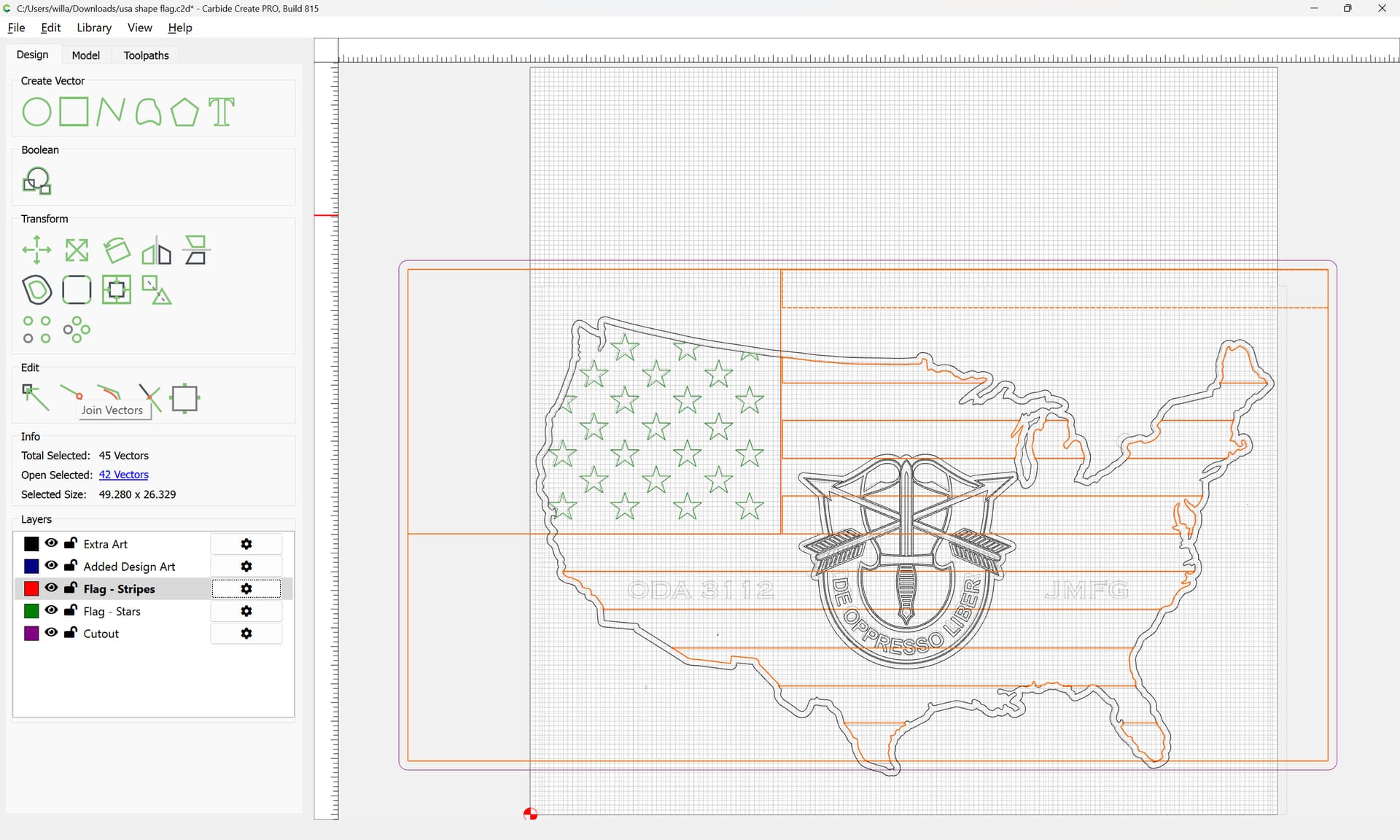
Task: Hide the Flag - Stripes layer
Action: coord(51,588)
